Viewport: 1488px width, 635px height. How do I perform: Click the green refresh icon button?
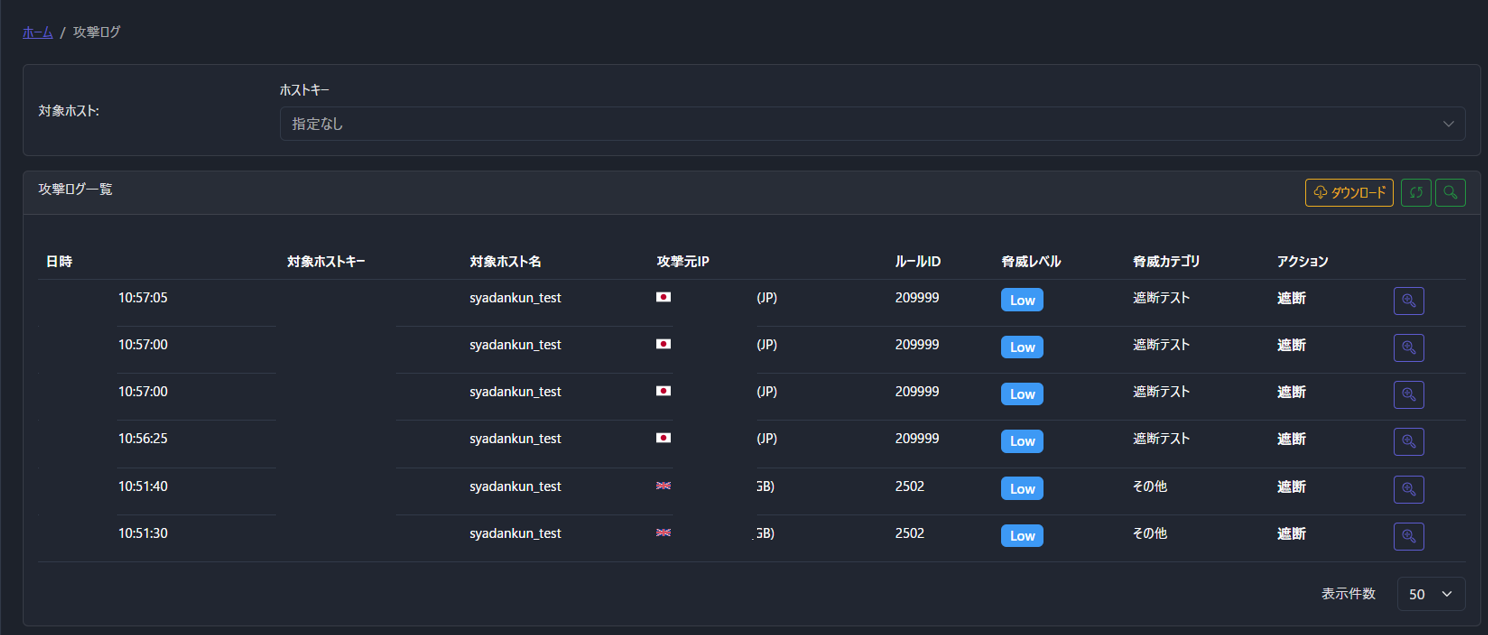1415,193
